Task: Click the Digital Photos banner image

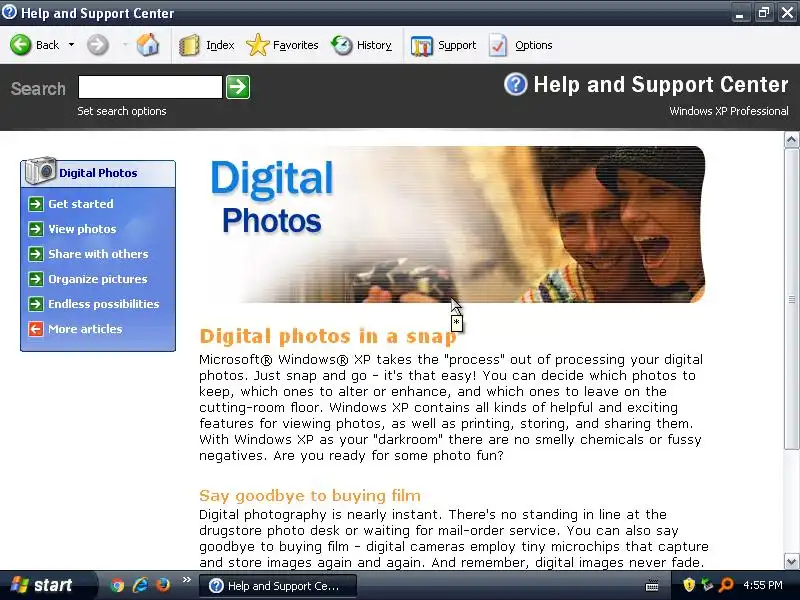Action: coord(454,224)
